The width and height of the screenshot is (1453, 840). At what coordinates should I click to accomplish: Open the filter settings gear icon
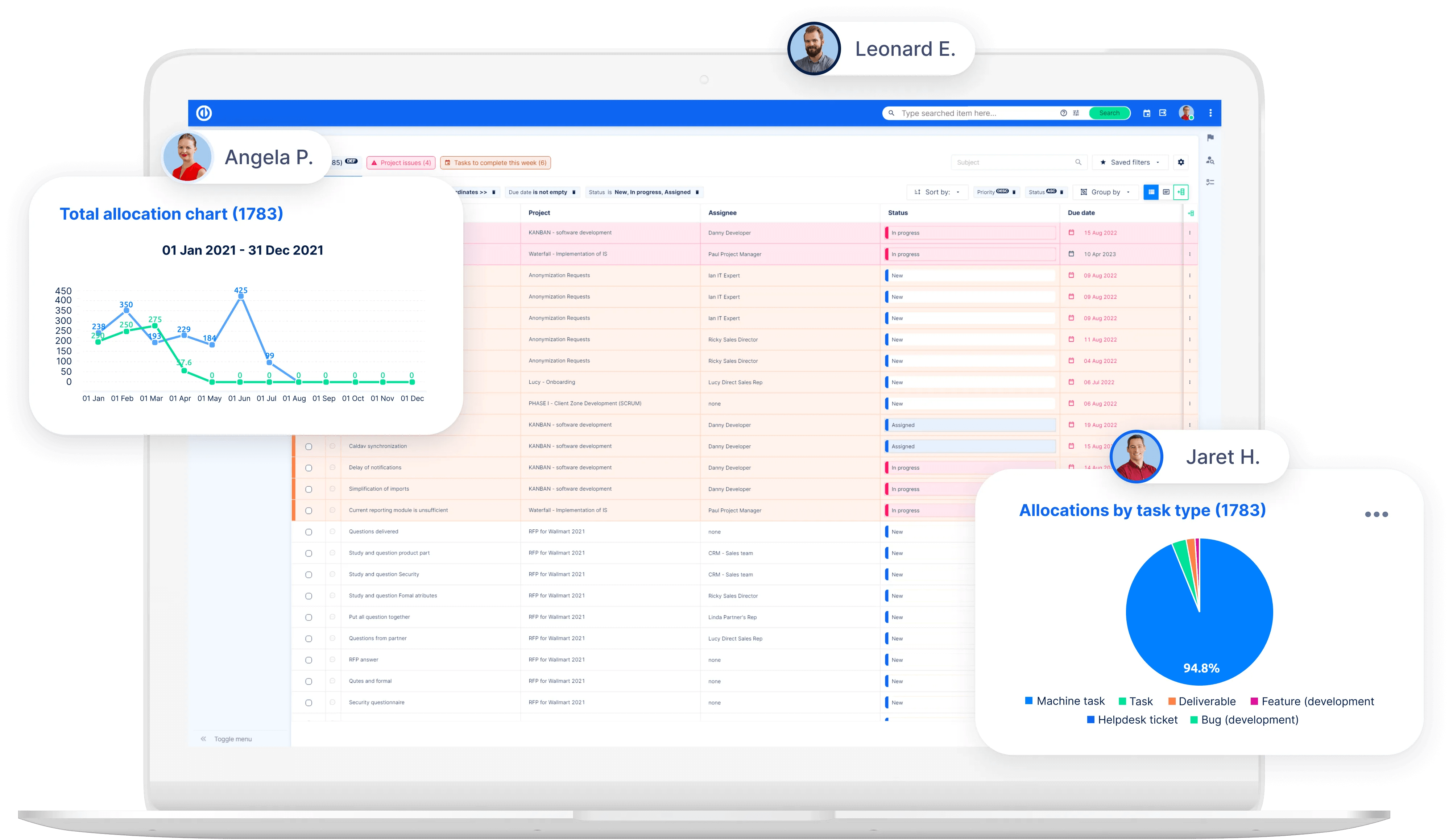point(1181,163)
